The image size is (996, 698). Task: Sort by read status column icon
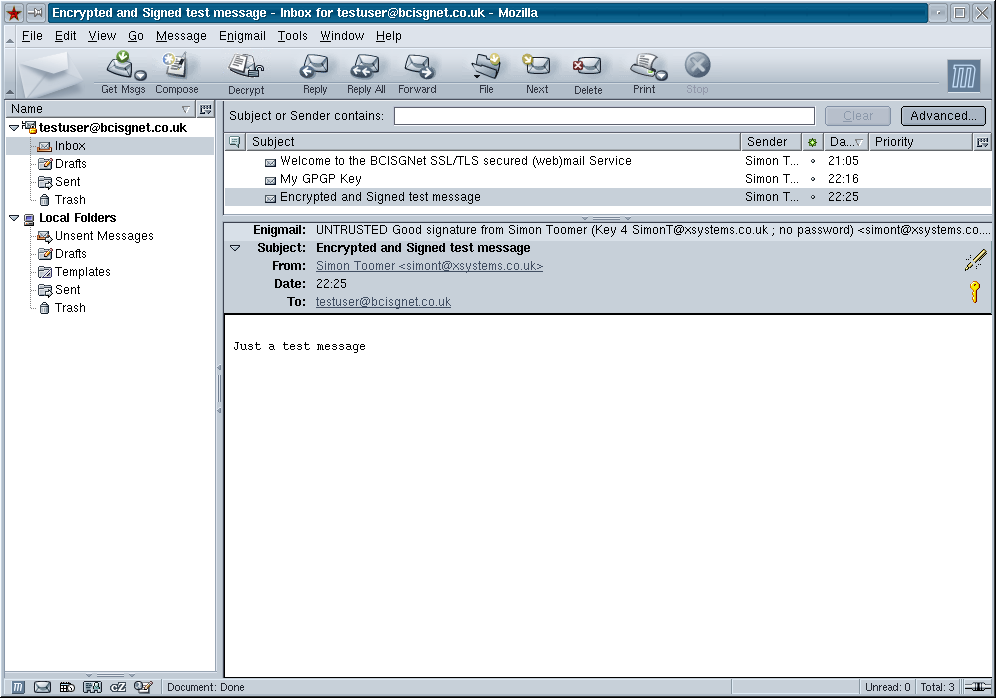coord(812,142)
